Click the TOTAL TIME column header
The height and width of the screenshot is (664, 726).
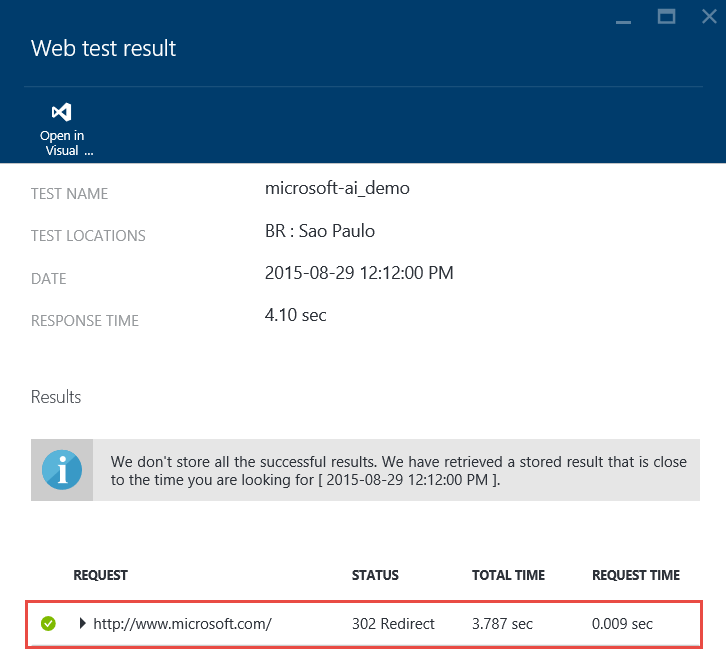click(x=508, y=575)
